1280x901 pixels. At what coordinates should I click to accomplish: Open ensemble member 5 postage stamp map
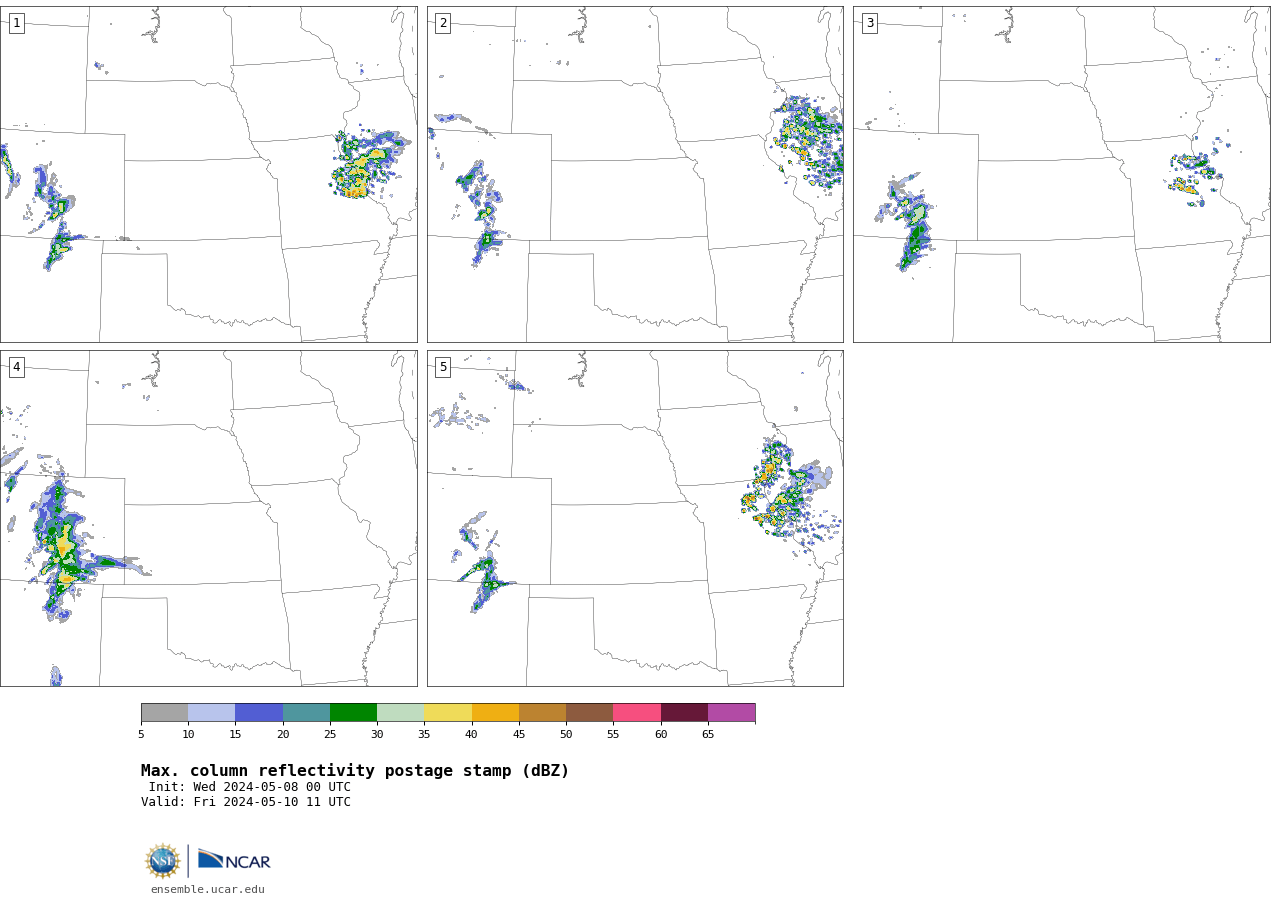coord(635,518)
